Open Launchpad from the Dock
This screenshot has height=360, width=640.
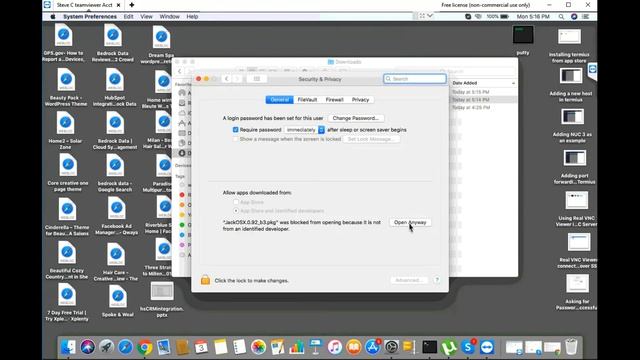click(107, 347)
